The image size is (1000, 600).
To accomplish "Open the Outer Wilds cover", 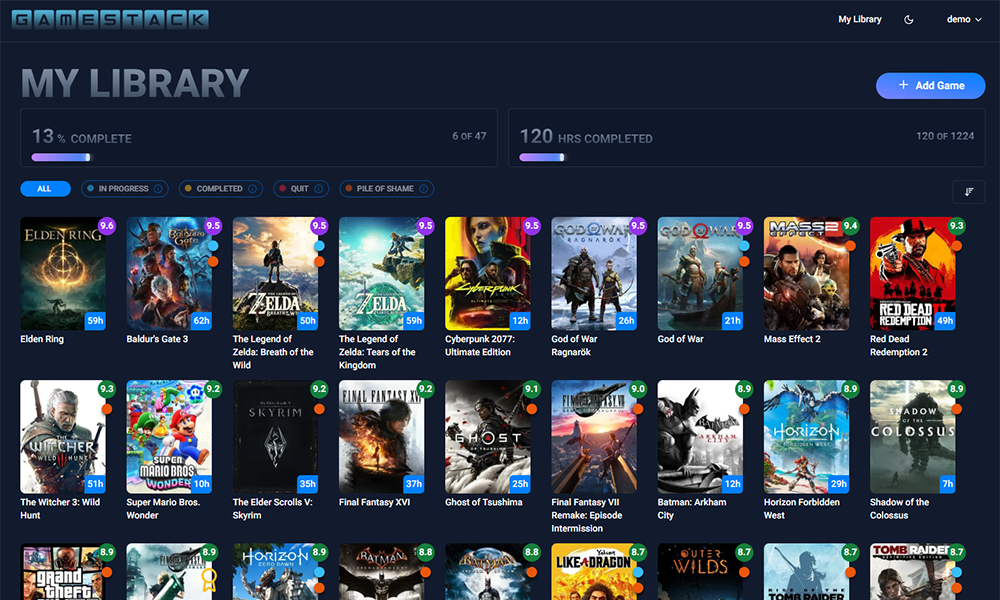I will pos(700,571).
